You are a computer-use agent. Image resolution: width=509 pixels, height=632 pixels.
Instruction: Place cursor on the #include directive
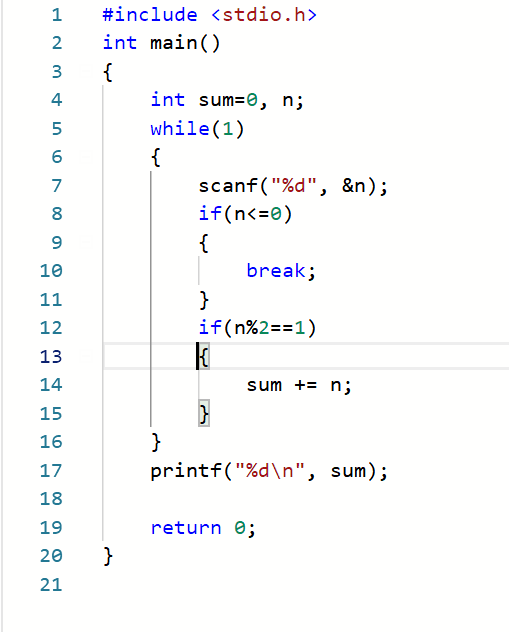point(150,15)
